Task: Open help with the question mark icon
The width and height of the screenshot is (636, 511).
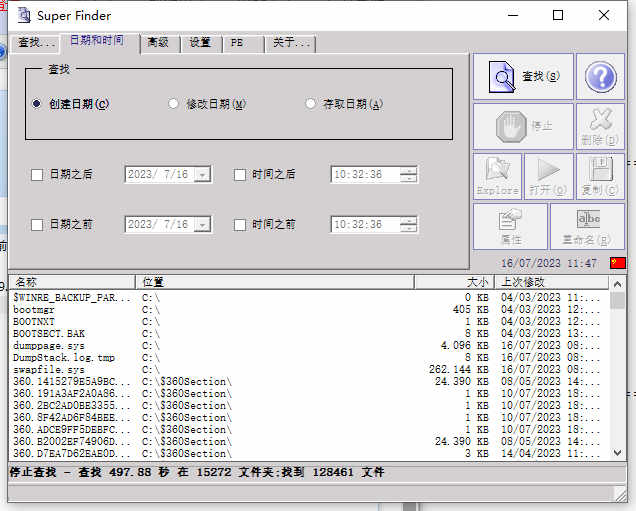Action: [600, 77]
